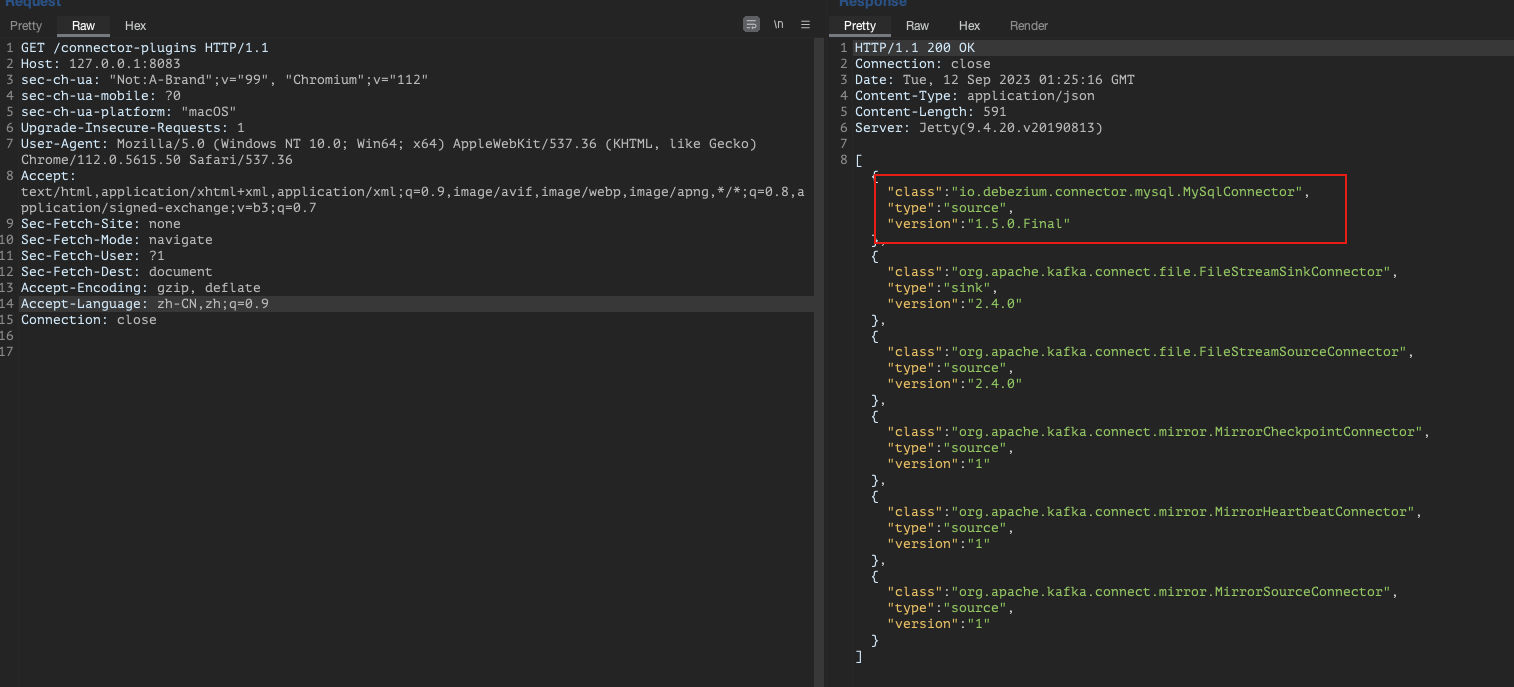Screen dimensions: 1514x687
Task: Open the Request panel hamburger options menu
Action: tap(805, 25)
